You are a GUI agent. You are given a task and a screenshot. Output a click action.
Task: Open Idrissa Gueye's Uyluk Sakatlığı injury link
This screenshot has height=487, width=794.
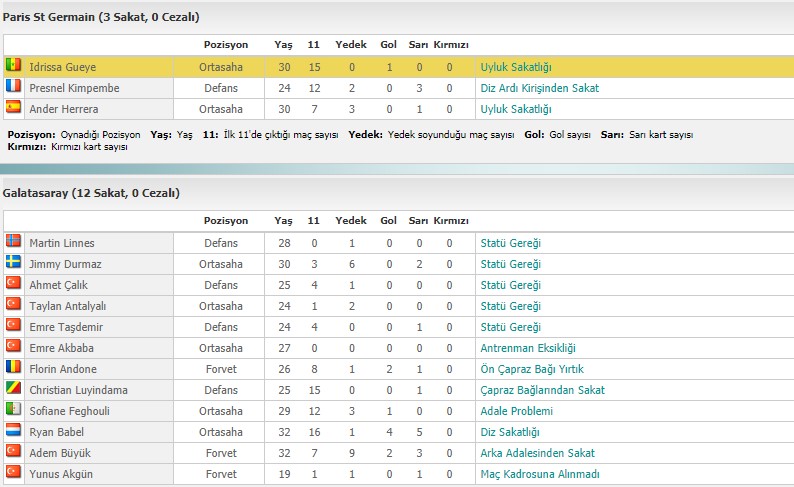pos(516,67)
